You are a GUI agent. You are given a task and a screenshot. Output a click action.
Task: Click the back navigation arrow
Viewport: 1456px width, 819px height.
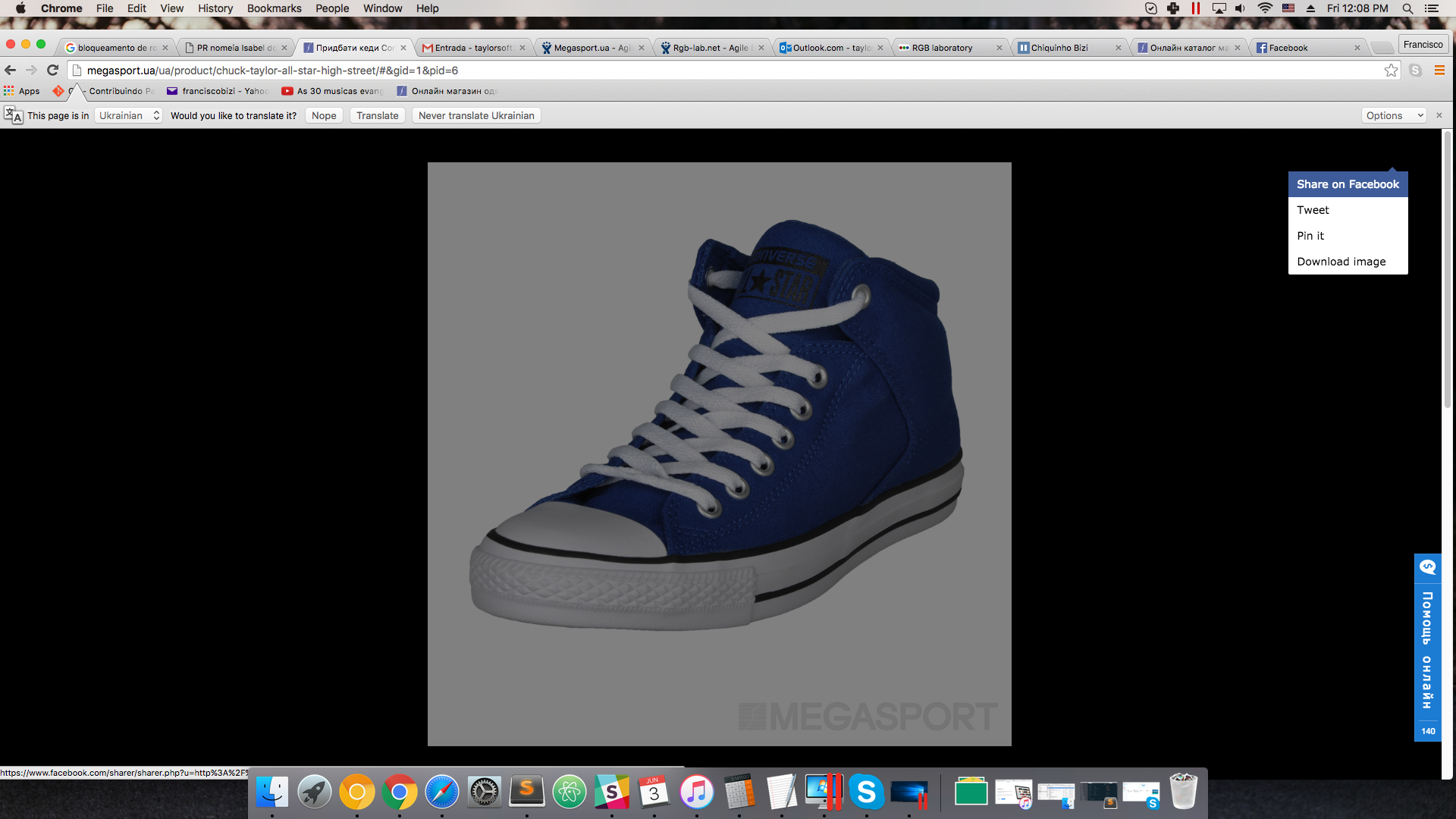tap(11, 70)
